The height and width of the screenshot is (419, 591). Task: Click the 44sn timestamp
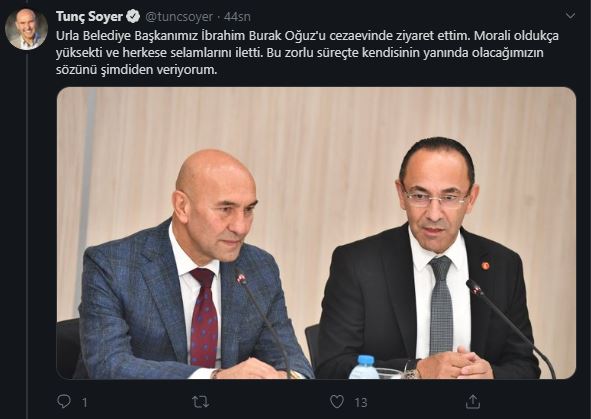point(237,17)
